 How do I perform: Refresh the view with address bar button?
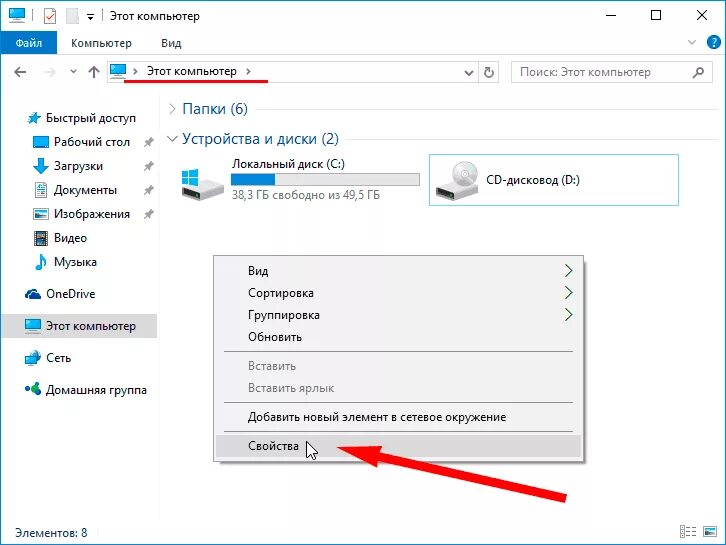point(488,72)
